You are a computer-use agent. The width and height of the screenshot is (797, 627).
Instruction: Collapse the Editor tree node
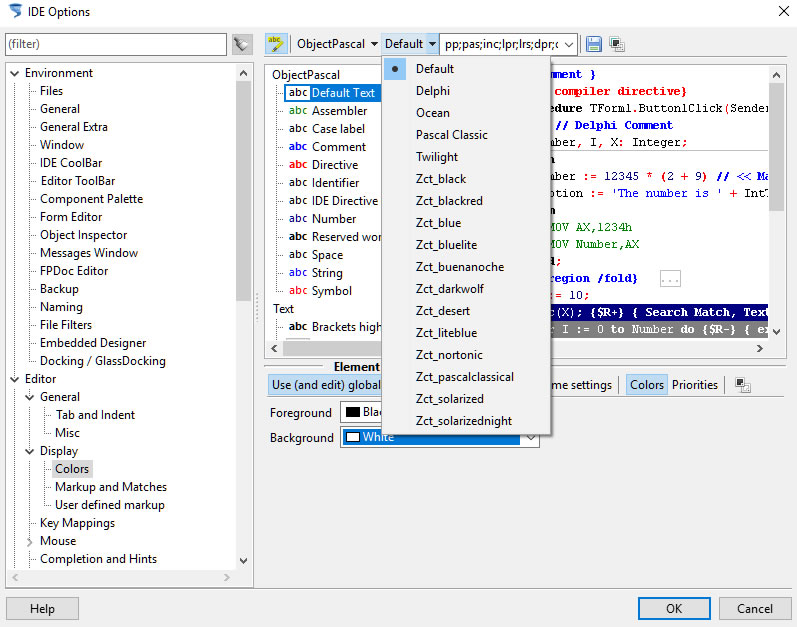15,379
